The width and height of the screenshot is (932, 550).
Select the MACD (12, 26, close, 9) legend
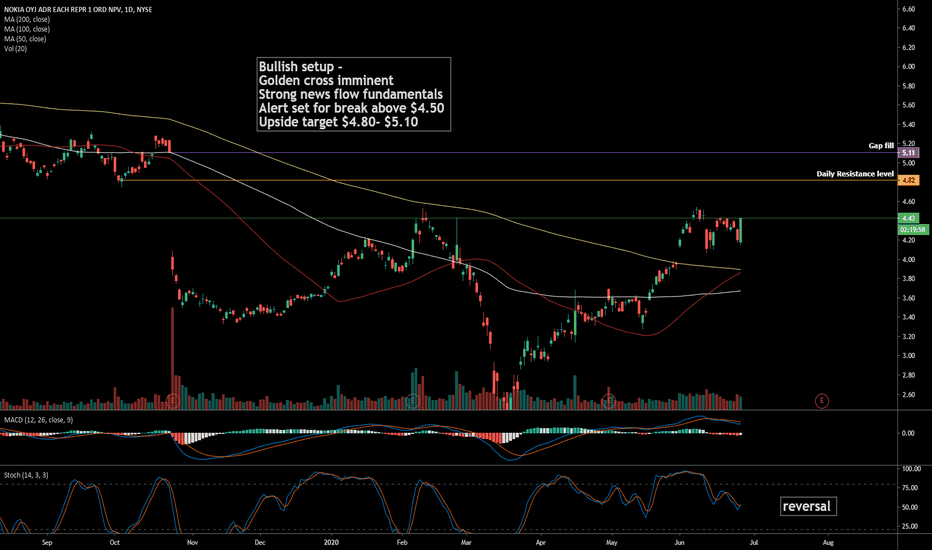(x=39, y=420)
